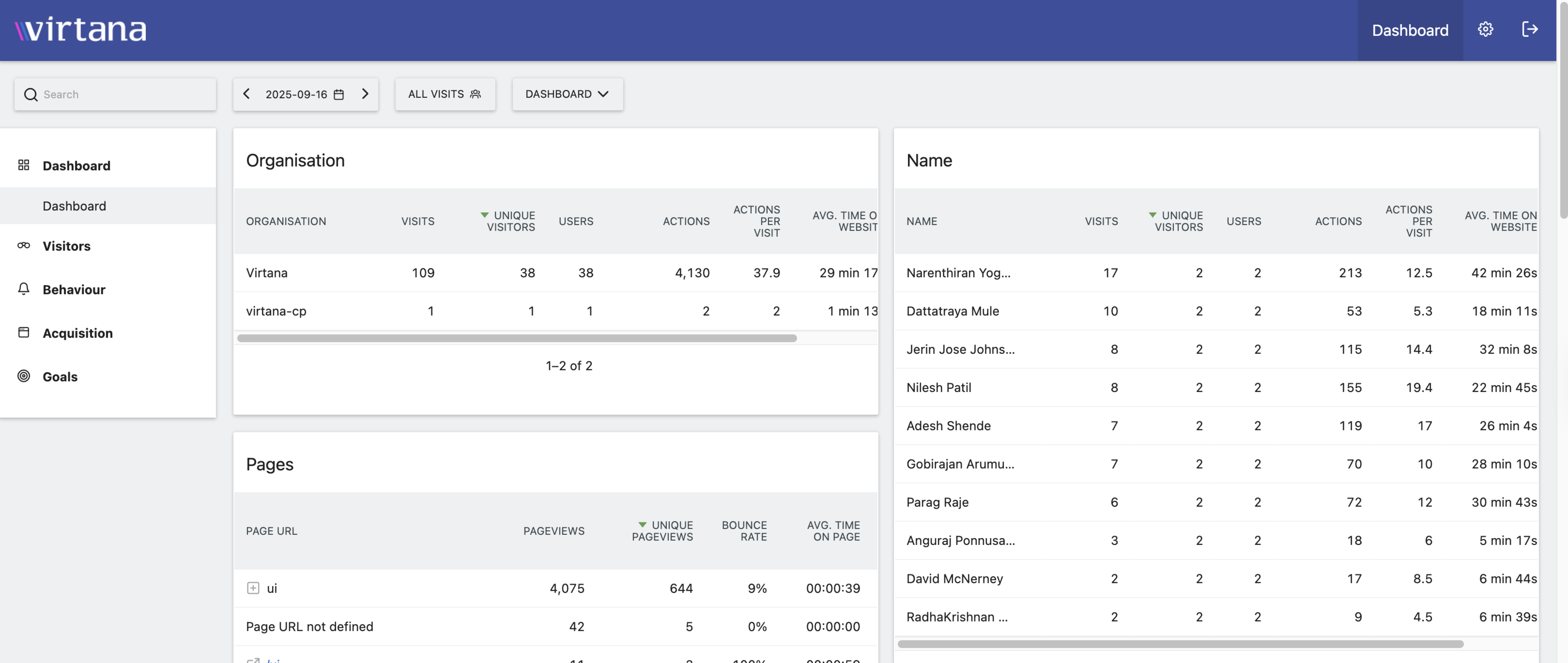The height and width of the screenshot is (663, 1568).
Task: Open the settings gear icon
Action: [x=1485, y=29]
